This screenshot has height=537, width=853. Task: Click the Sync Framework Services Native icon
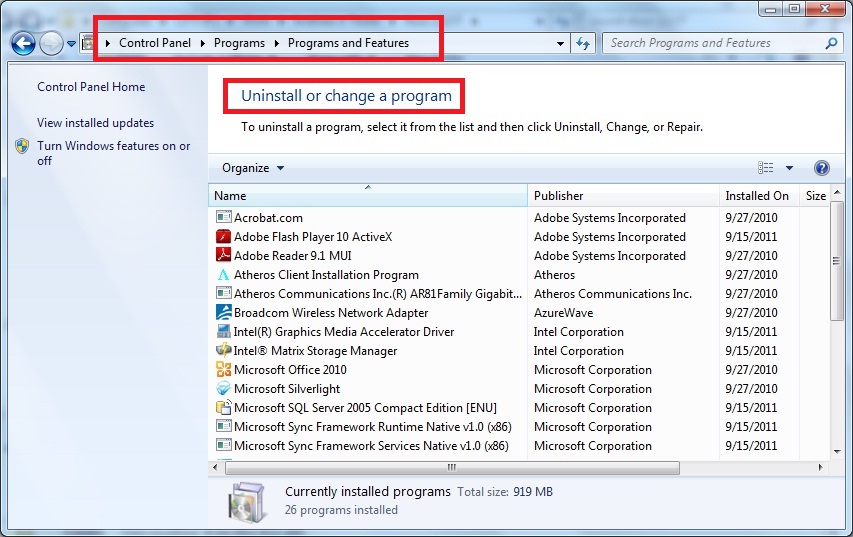click(x=224, y=446)
